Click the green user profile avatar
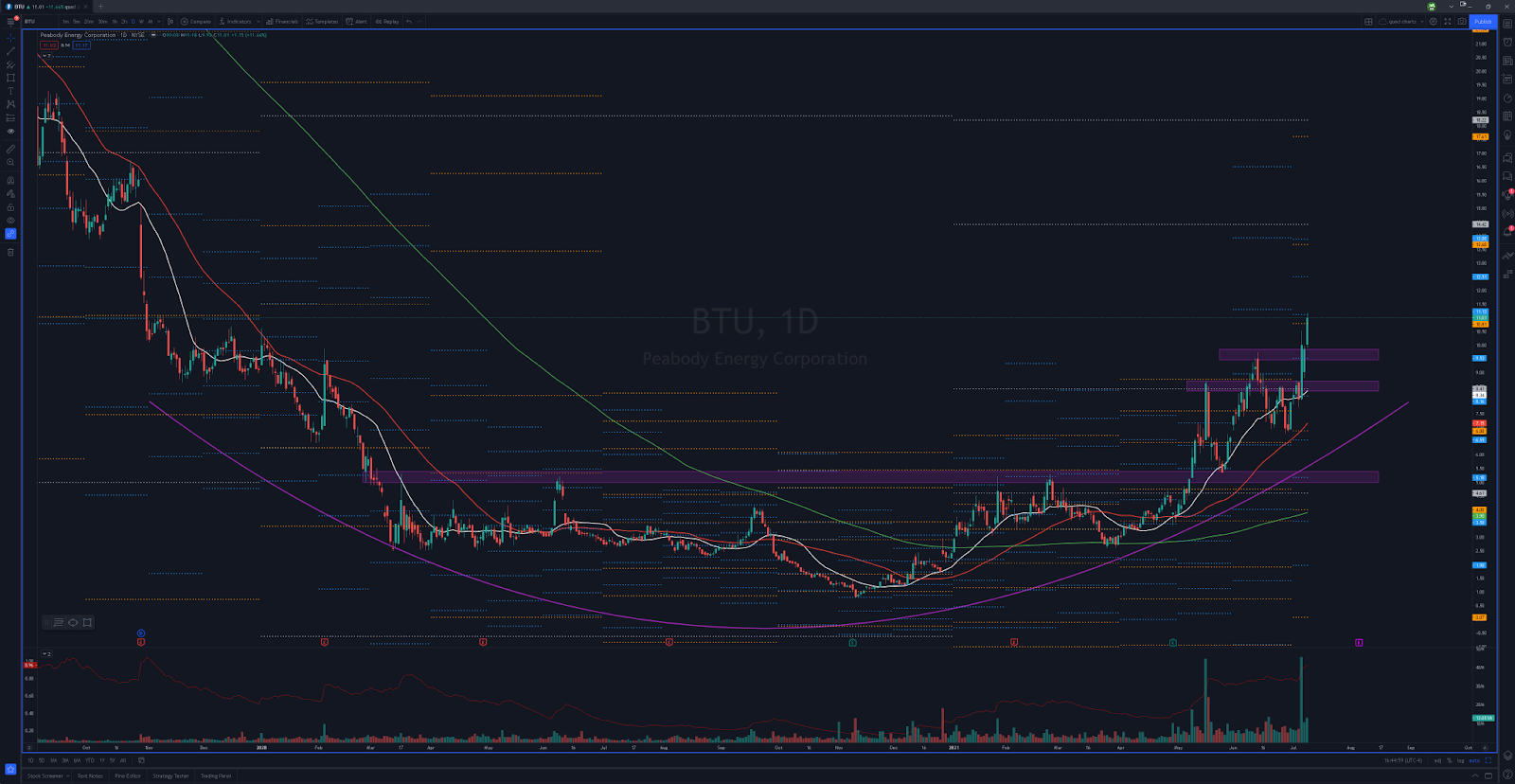 click(x=1432, y=7)
